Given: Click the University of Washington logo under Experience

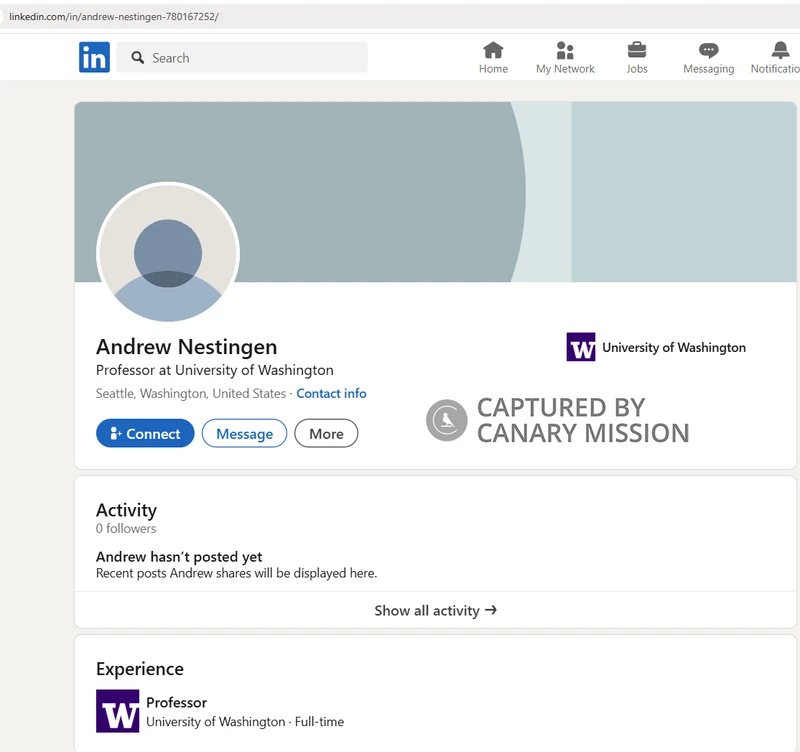Looking at the screenshot, I should (x=117, y=711).
